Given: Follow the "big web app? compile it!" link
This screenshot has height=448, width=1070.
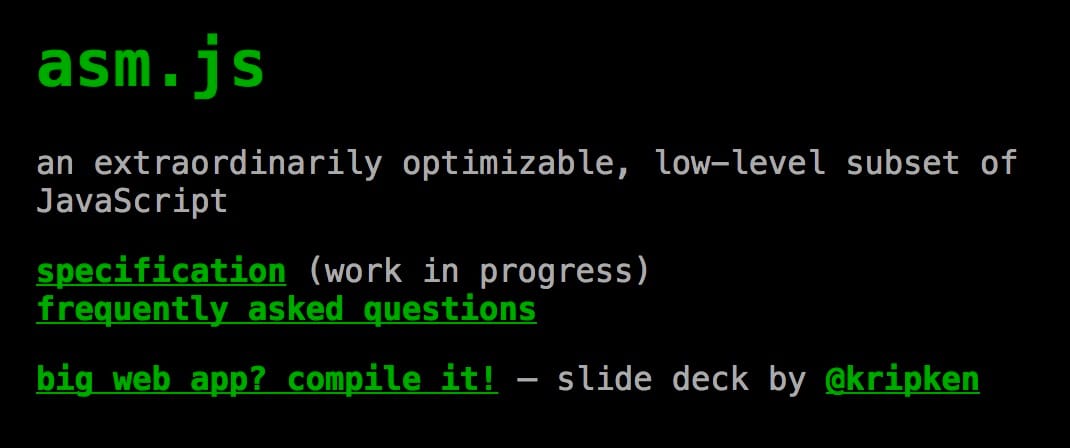Looking at the screenshot, I should tap(267, 379).
